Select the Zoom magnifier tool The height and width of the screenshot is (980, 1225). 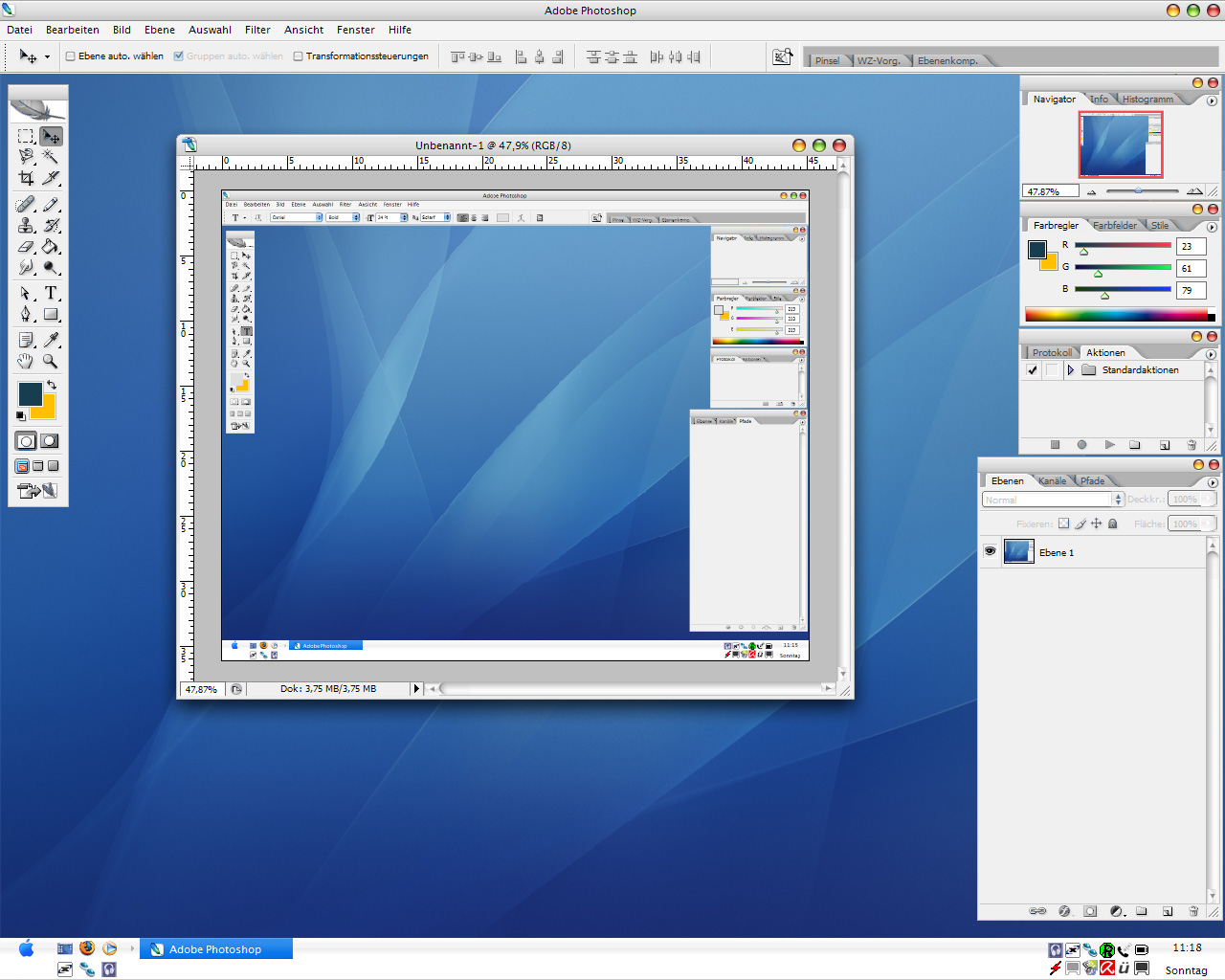click(51, 361)
